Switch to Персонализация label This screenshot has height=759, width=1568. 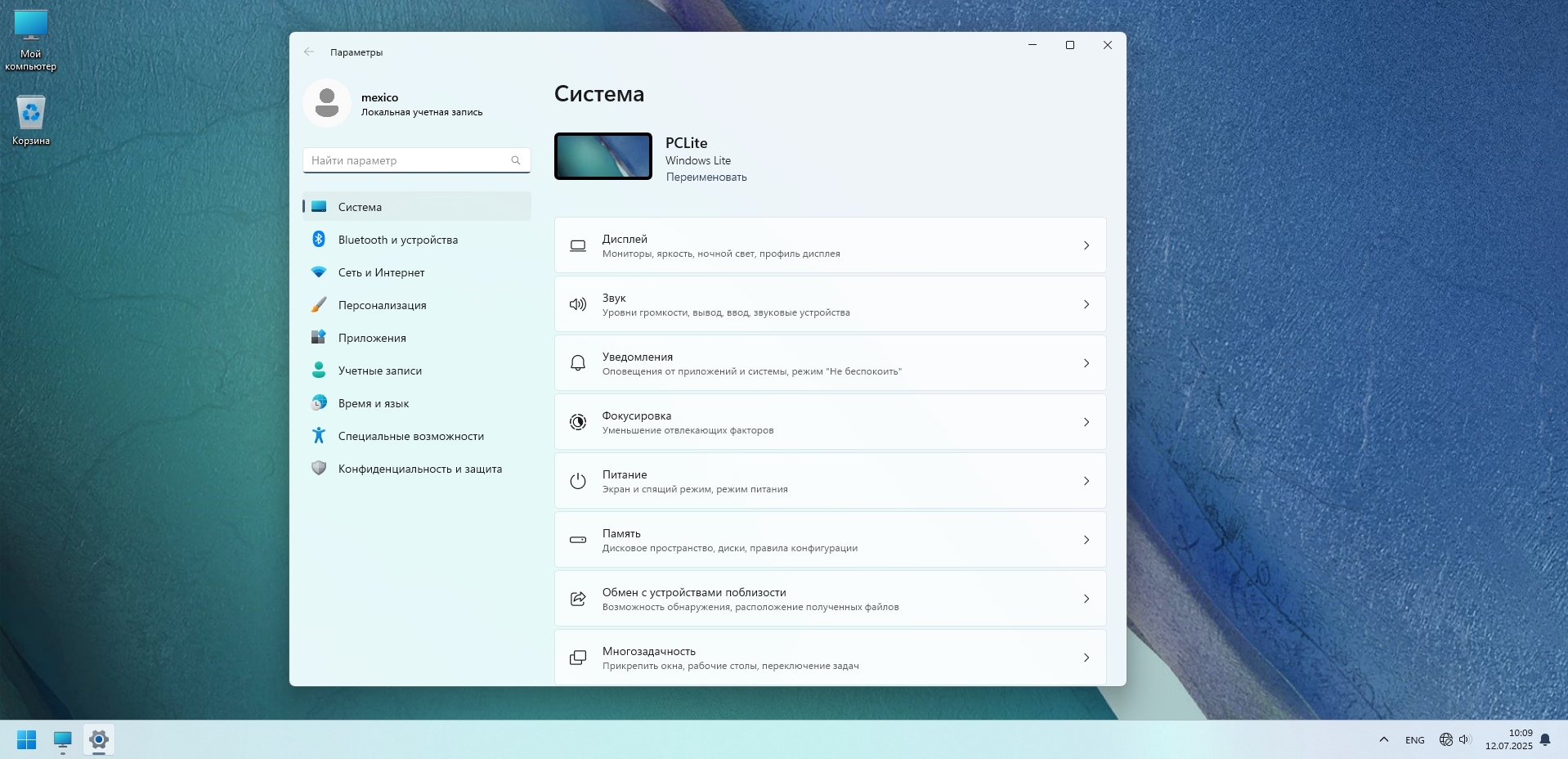(x=383, y=305)
